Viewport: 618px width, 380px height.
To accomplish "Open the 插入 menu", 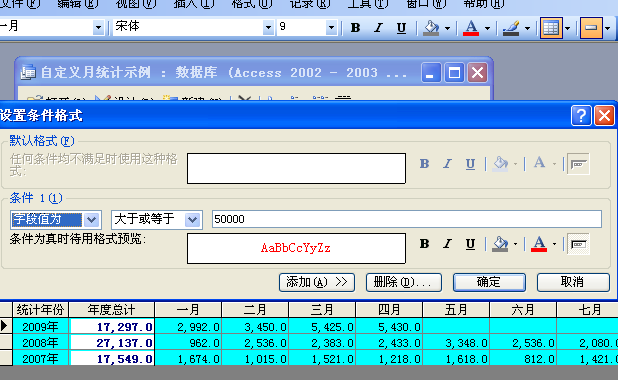I will tap(194, 4).
